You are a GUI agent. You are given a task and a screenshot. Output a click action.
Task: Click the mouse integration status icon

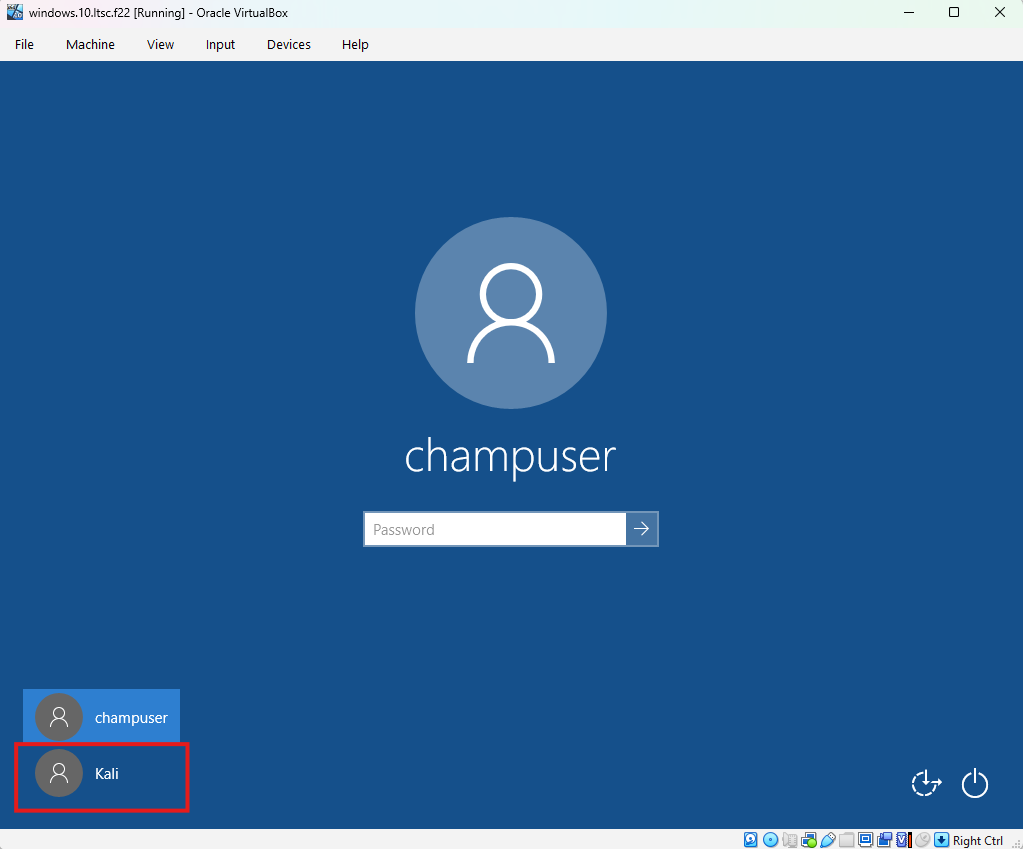(x=922, y=840)
